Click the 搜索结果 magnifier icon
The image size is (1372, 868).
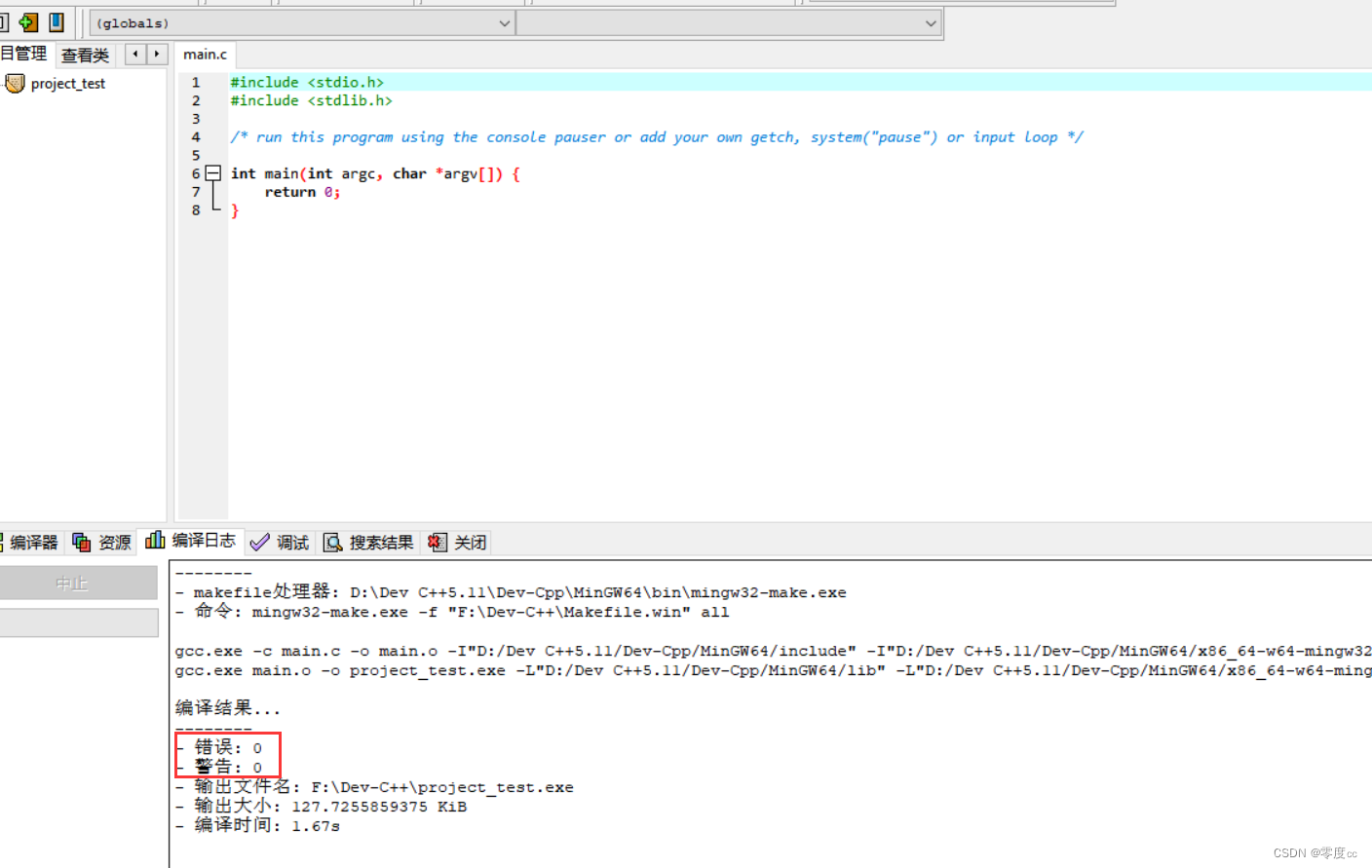(333, 543)
